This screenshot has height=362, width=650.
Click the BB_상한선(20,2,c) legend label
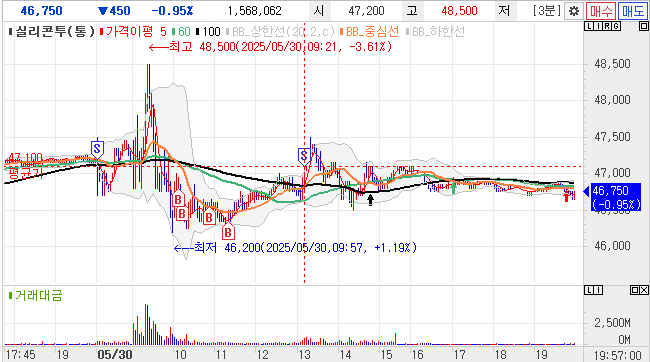[x=283, y=32]
